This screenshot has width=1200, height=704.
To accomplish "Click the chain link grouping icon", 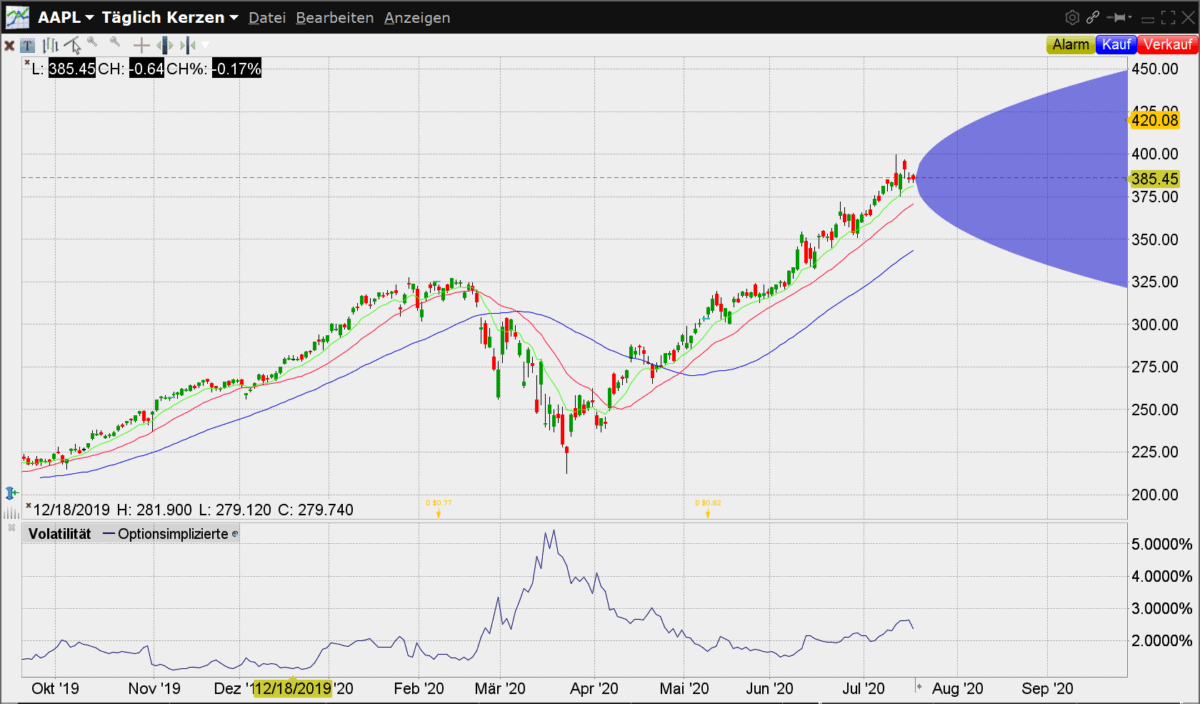I will pyautogui.click(x=1093, y=17).
